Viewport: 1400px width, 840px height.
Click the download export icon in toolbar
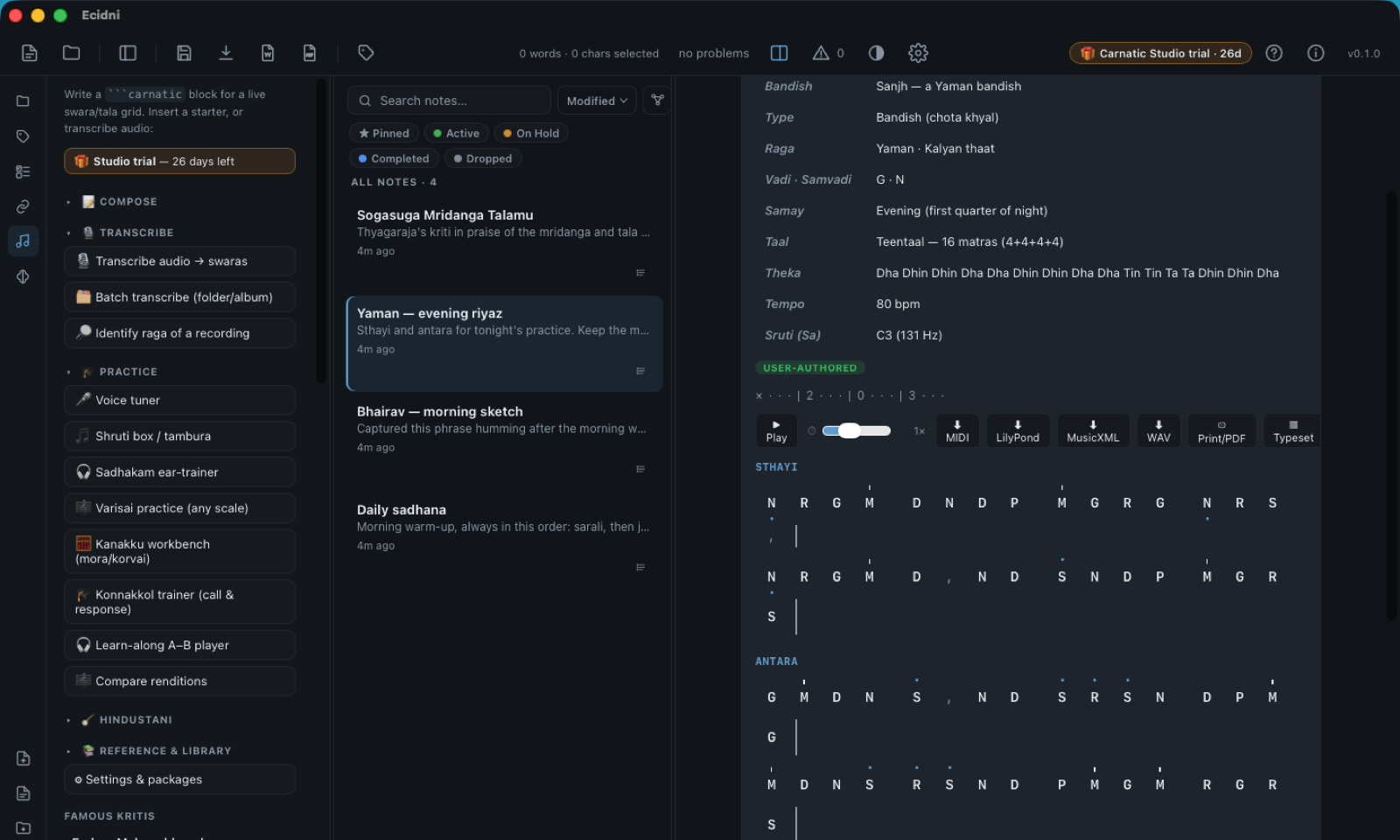click(x=226, y=53)
